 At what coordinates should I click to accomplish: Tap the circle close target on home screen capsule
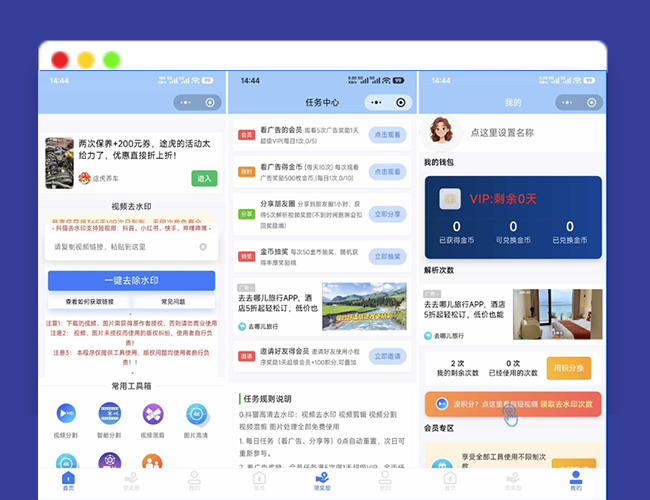point(210,102)
